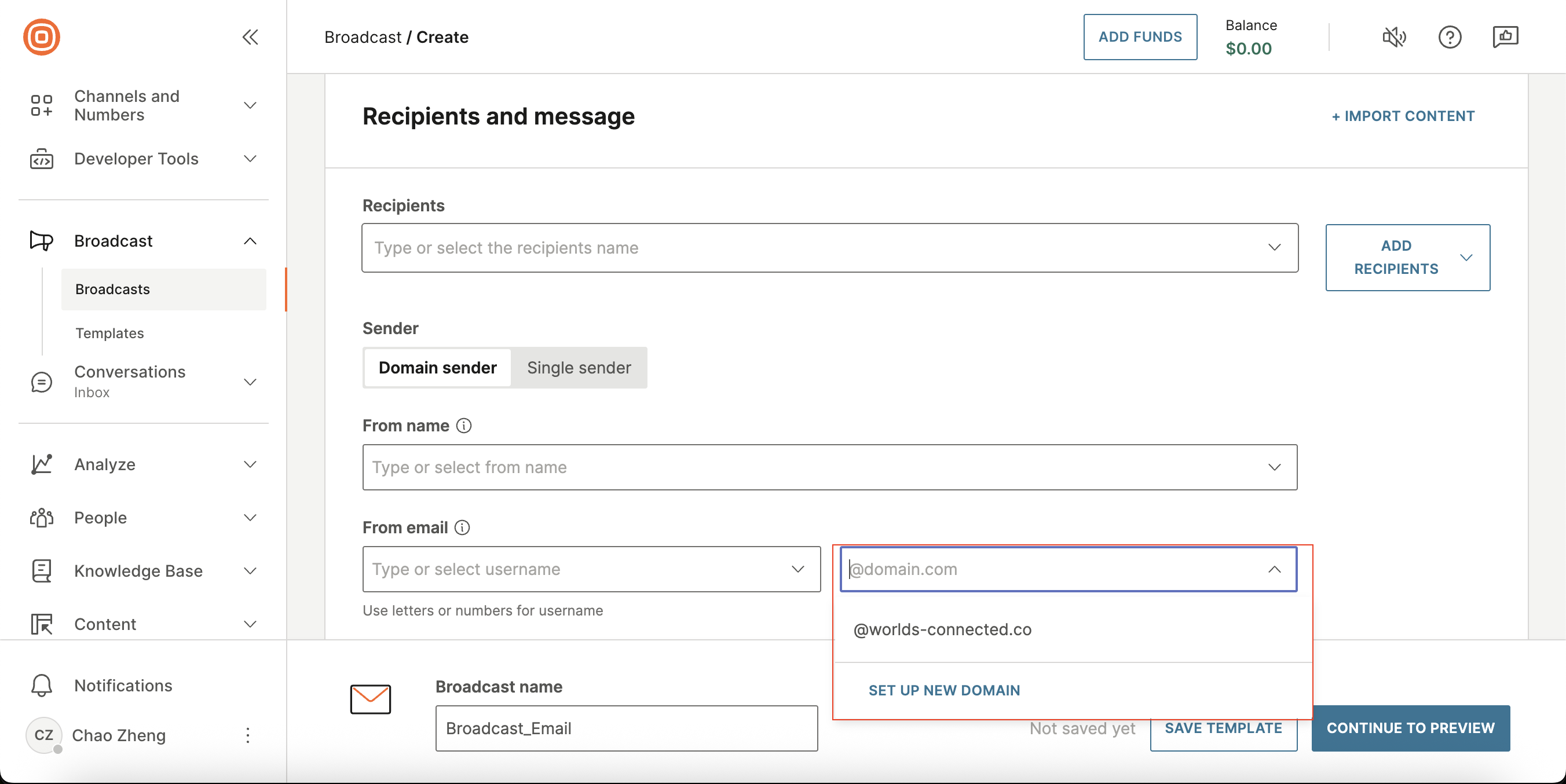
Task: Open Add Recipients dropdown button
Action: pos(1407,257)
